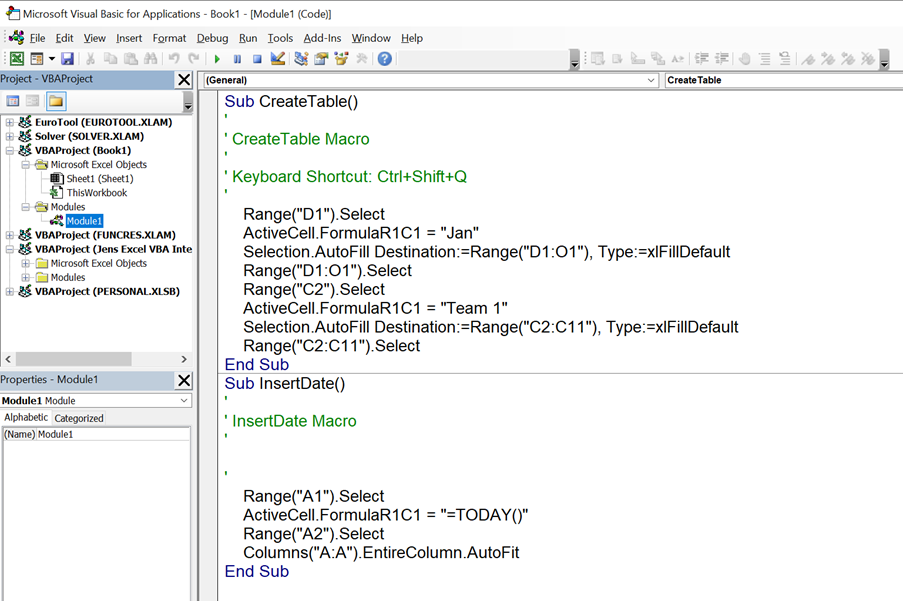Click the Quick Info icon
This screenshot has width=903, height=601.
[638, 58]
